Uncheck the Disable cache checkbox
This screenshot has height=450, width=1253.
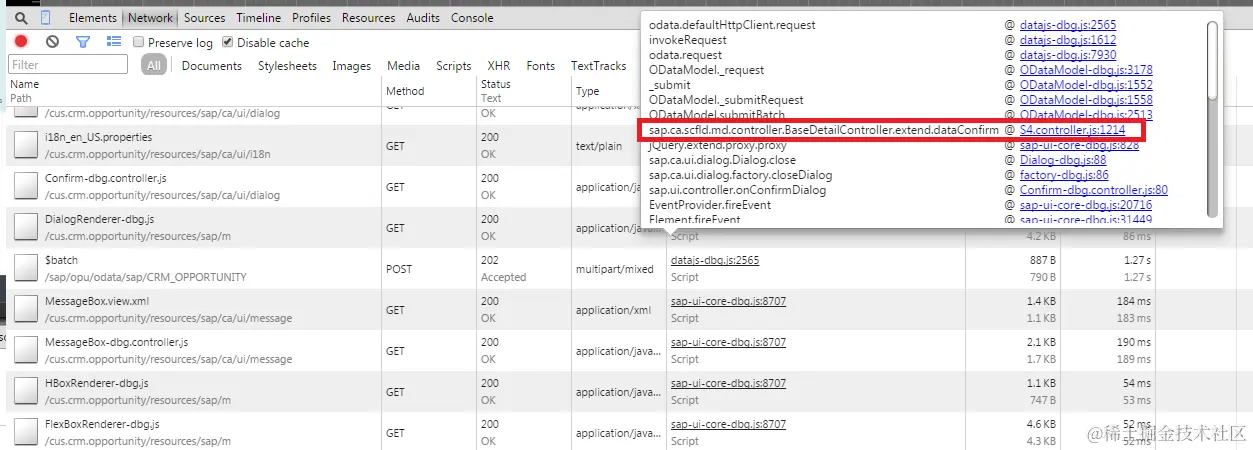click(228, 42)
